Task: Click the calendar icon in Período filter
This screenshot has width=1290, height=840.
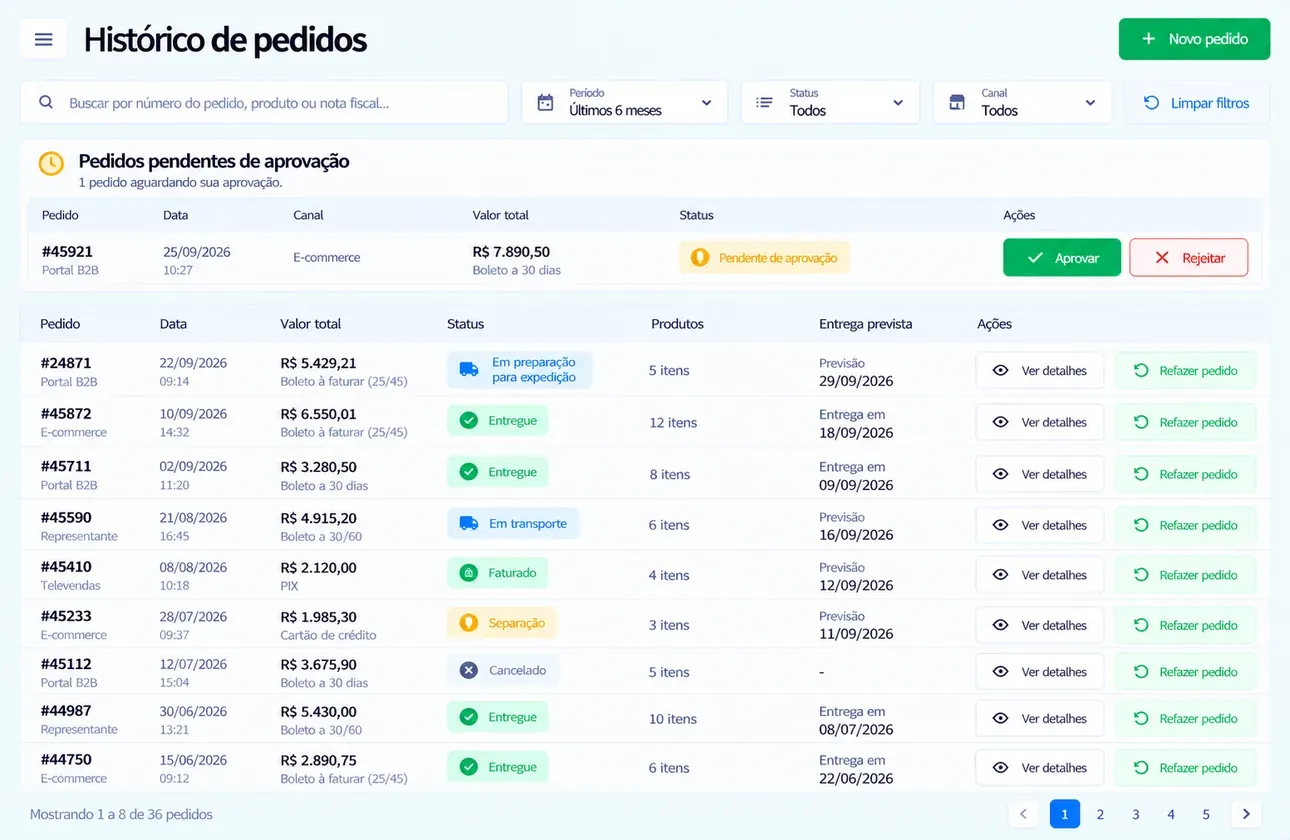Action: [545, 102]
